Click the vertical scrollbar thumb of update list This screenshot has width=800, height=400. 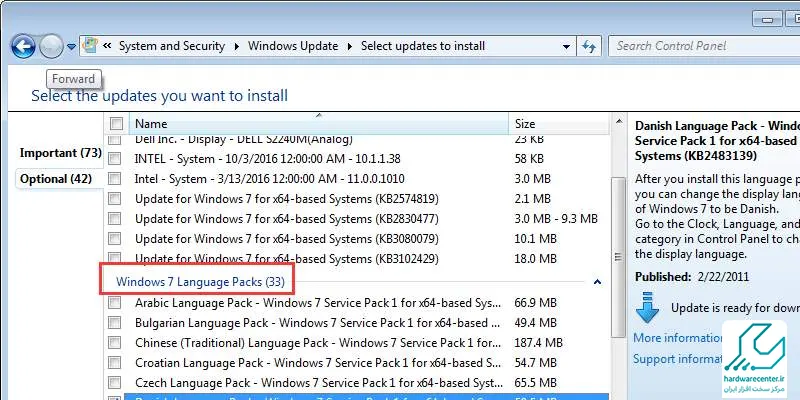click(x=619, y=257)
